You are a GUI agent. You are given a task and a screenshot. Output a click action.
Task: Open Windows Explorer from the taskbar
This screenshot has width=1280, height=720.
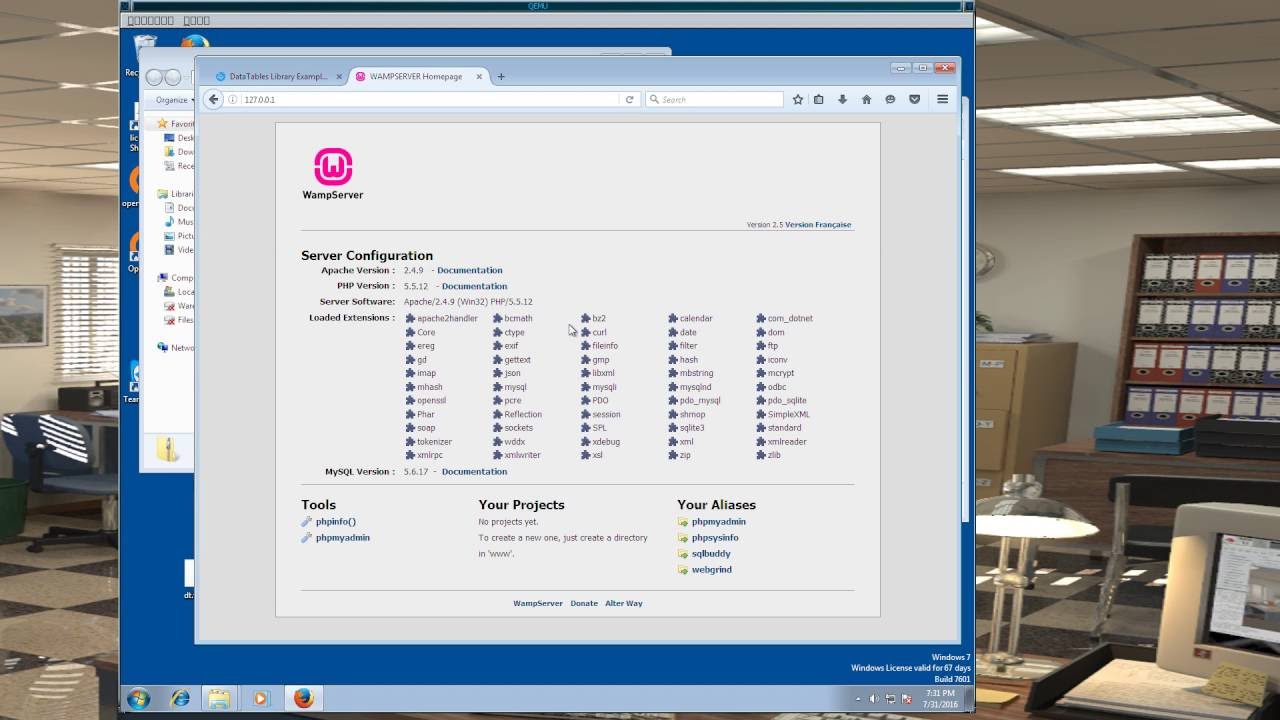pos(218,698)
